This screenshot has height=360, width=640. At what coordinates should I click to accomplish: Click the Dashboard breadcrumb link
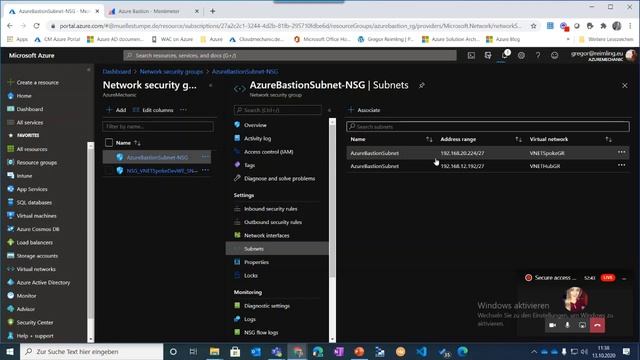click(x=117, y=71)
